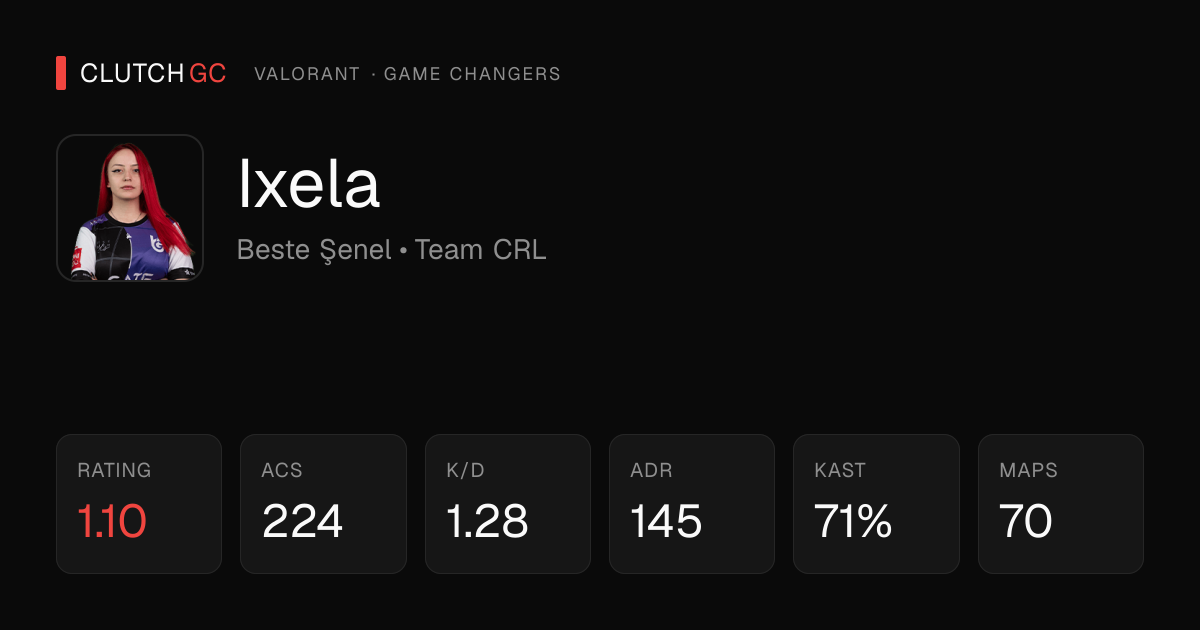This screenshot has height=630, width=1200.
Task: Select the MAPS stat card
Action: (1061, 504)
